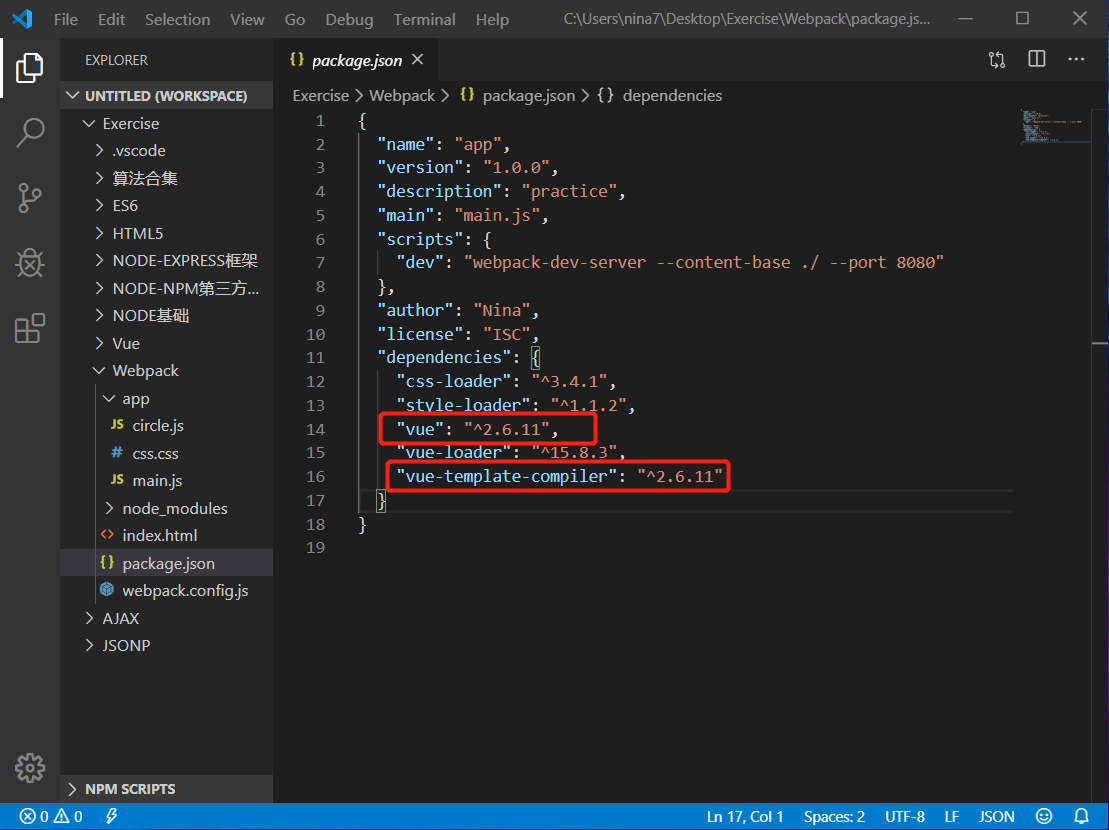The height and width of the screenshot is (830, 1109).
Task: Open the editor More Actions ellipsis
Action: coord(1076,59)
